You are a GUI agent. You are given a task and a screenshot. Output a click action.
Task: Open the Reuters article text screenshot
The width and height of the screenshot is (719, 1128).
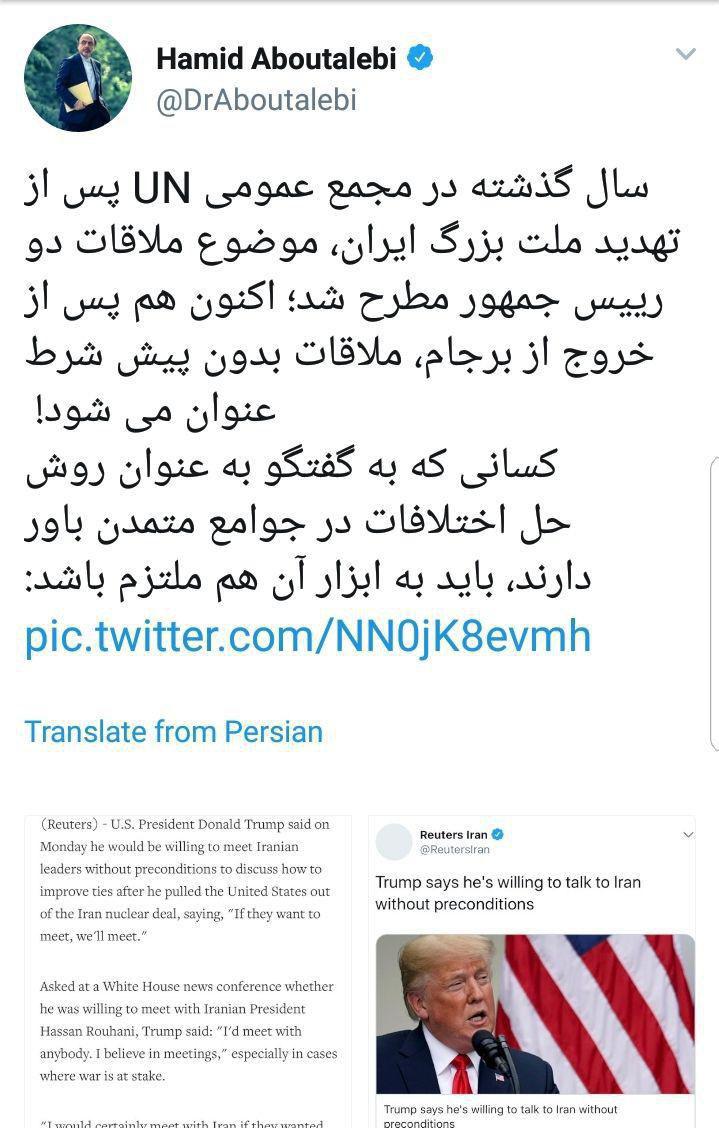(x=189, y=971)
